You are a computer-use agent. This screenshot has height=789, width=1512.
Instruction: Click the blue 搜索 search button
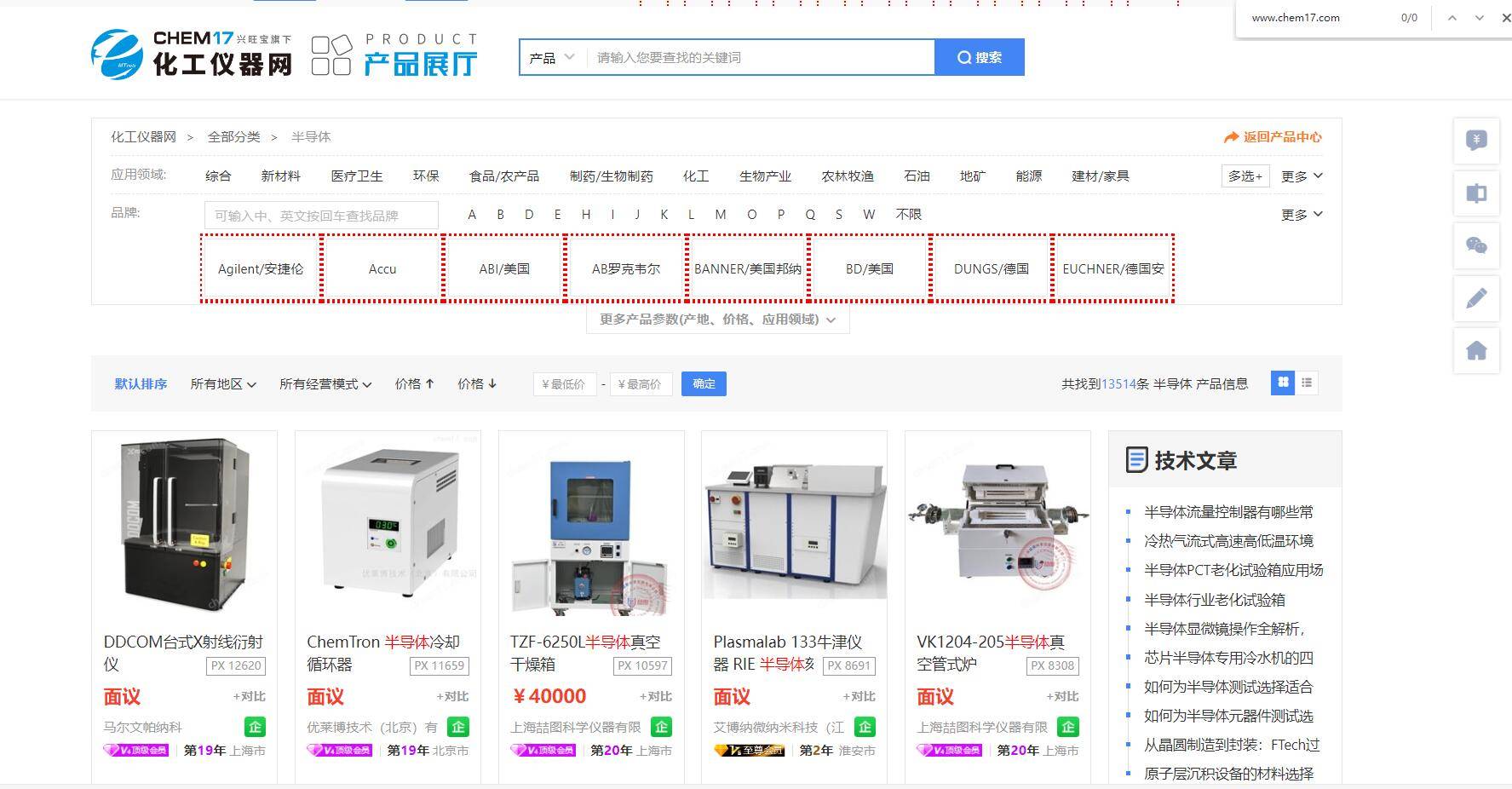click(979, 58)
